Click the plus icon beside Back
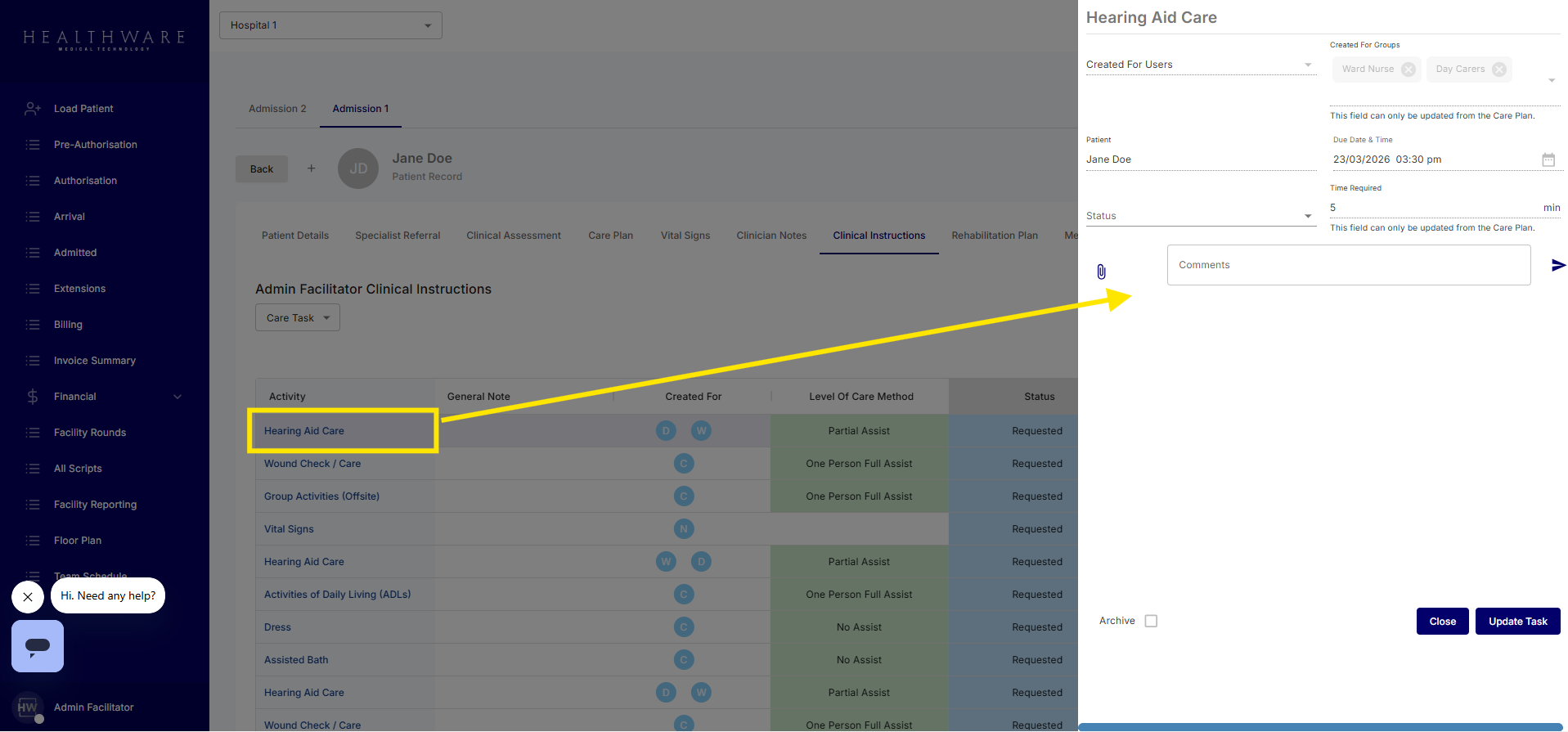Image resolution: width=1568 pixels, height=732 pixels. point(311,168)
